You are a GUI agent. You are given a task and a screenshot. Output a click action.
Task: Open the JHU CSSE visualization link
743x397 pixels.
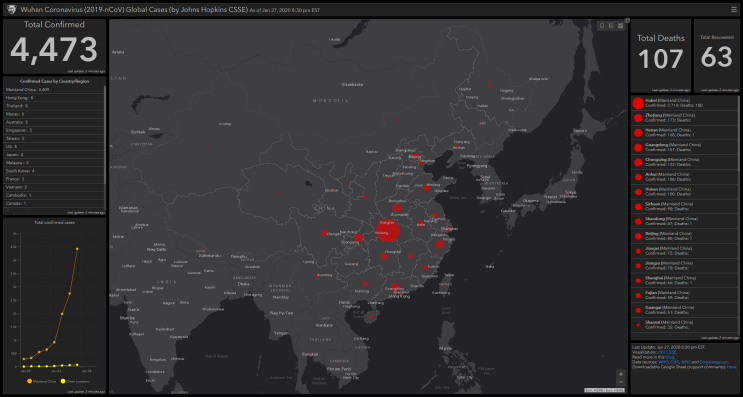[x=667, y=352]
